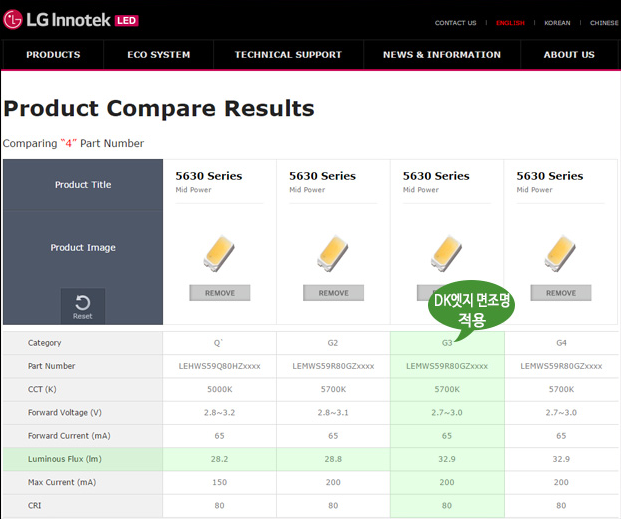Click the Forward Voltage (V) row label
This screenshot has width=621, height=519.
coord(65,412)
